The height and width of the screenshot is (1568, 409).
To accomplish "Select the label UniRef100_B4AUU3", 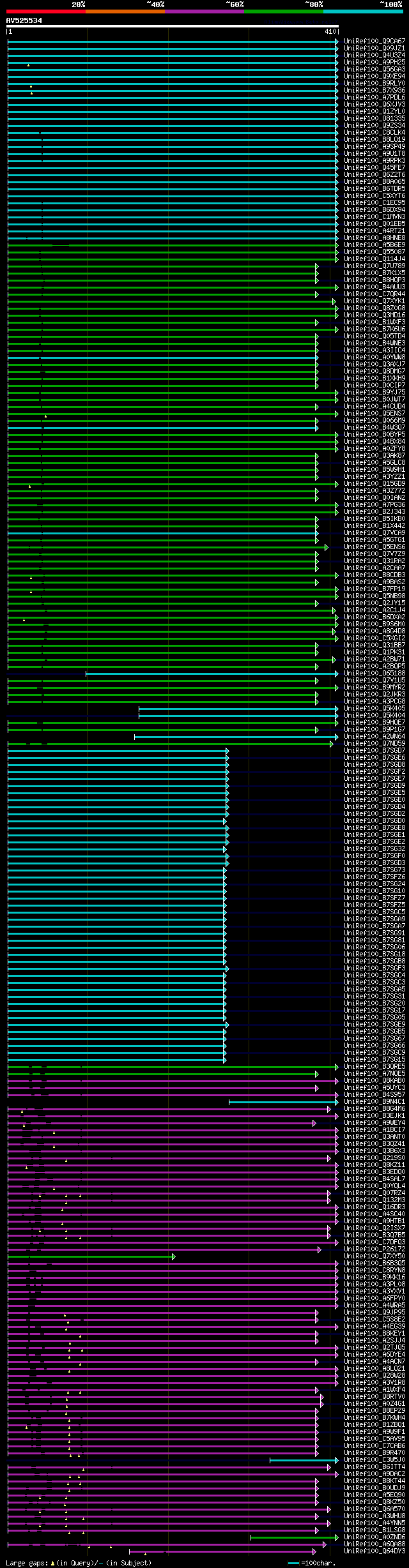I will (x=374, y=287).
